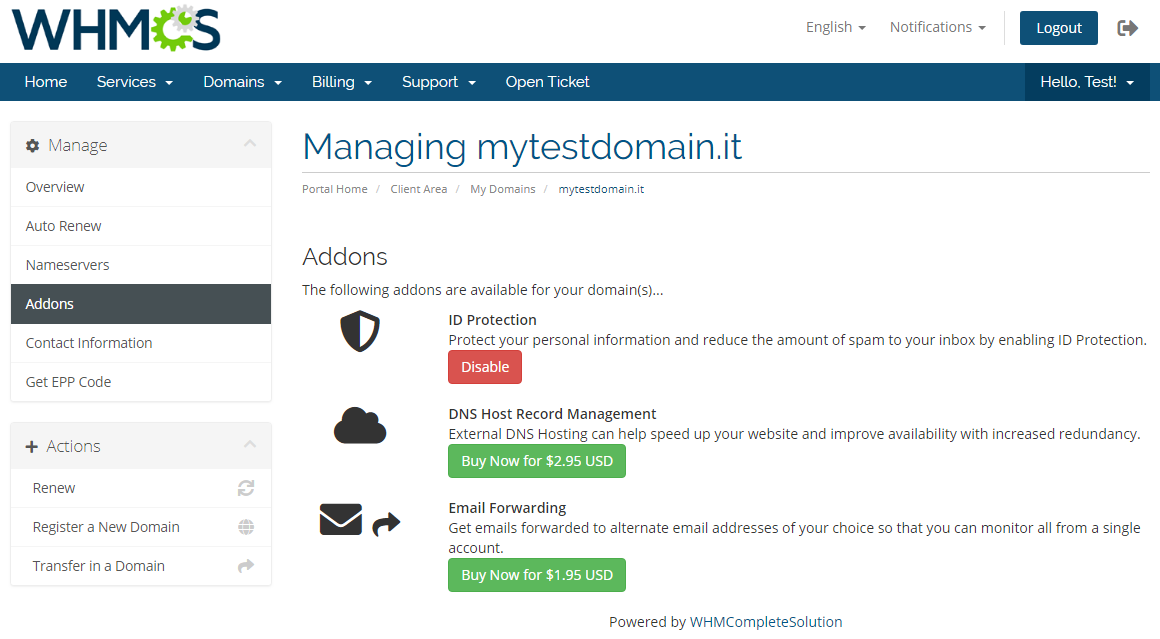1160x639 pixels.
Task: Click the globe icon beside Register a New Domain
Action: 246,527
